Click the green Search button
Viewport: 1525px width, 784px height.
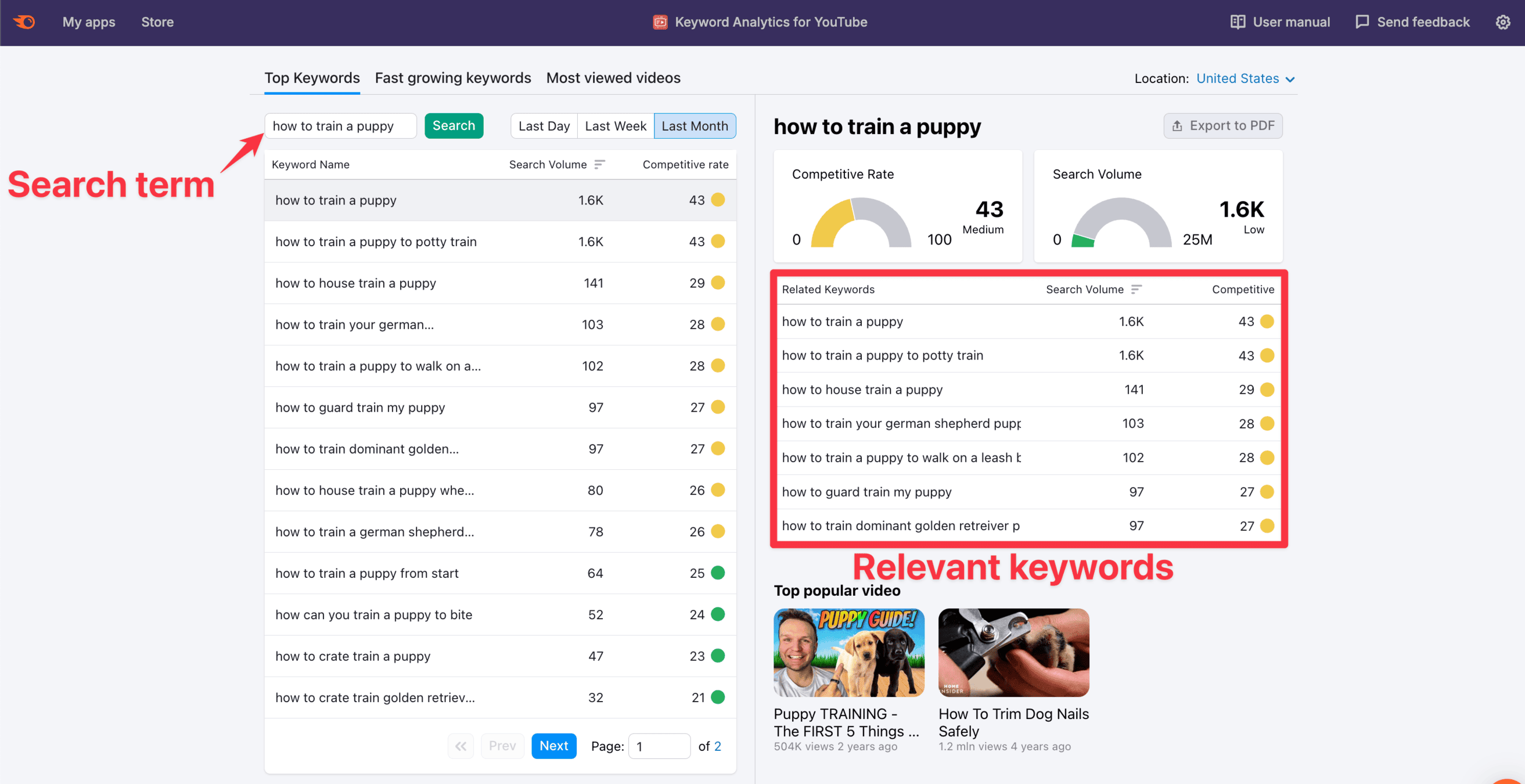click(454, 125)
